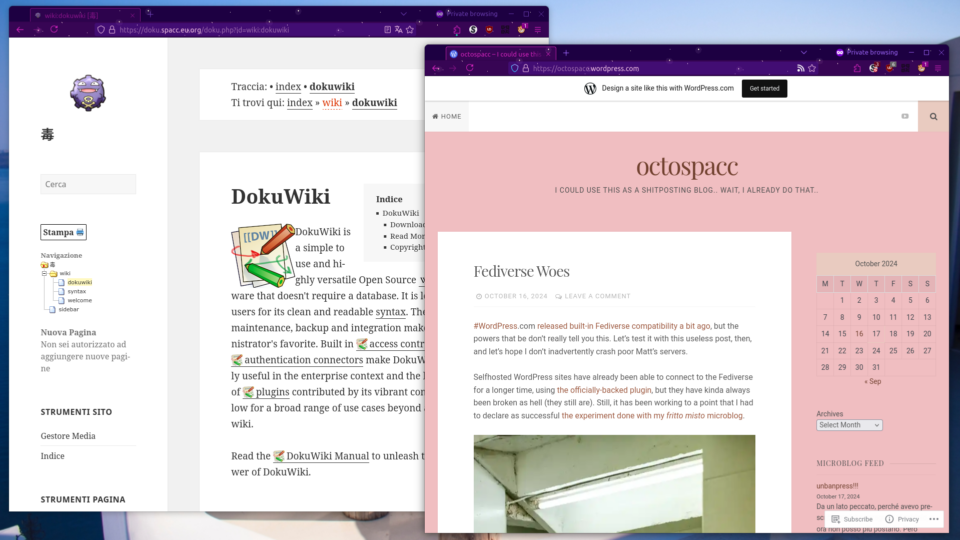Click the authentication connectors link

point(297,361)
